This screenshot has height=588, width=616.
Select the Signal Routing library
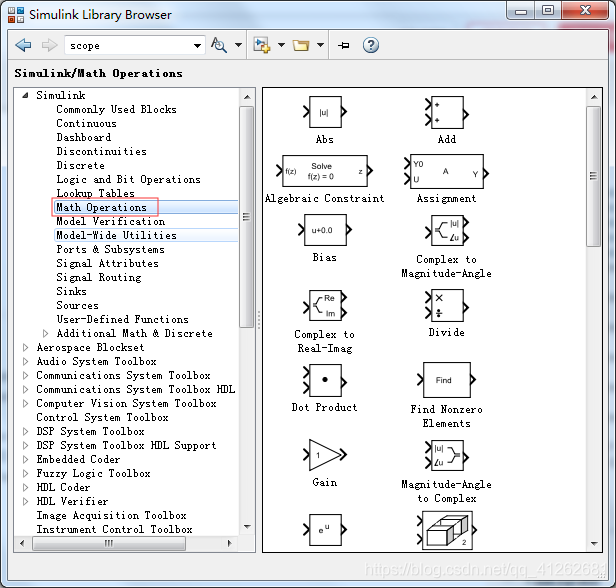99,277
